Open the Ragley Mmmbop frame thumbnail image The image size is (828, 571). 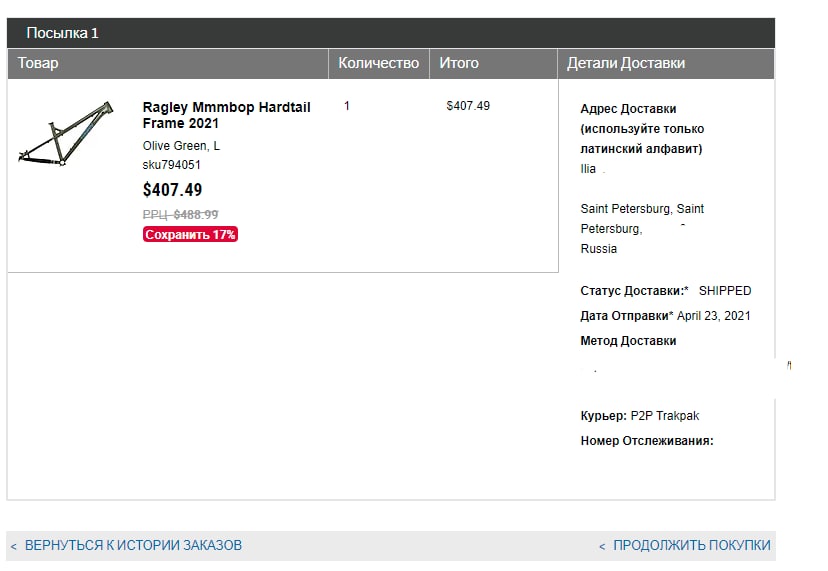coord(66,134)
